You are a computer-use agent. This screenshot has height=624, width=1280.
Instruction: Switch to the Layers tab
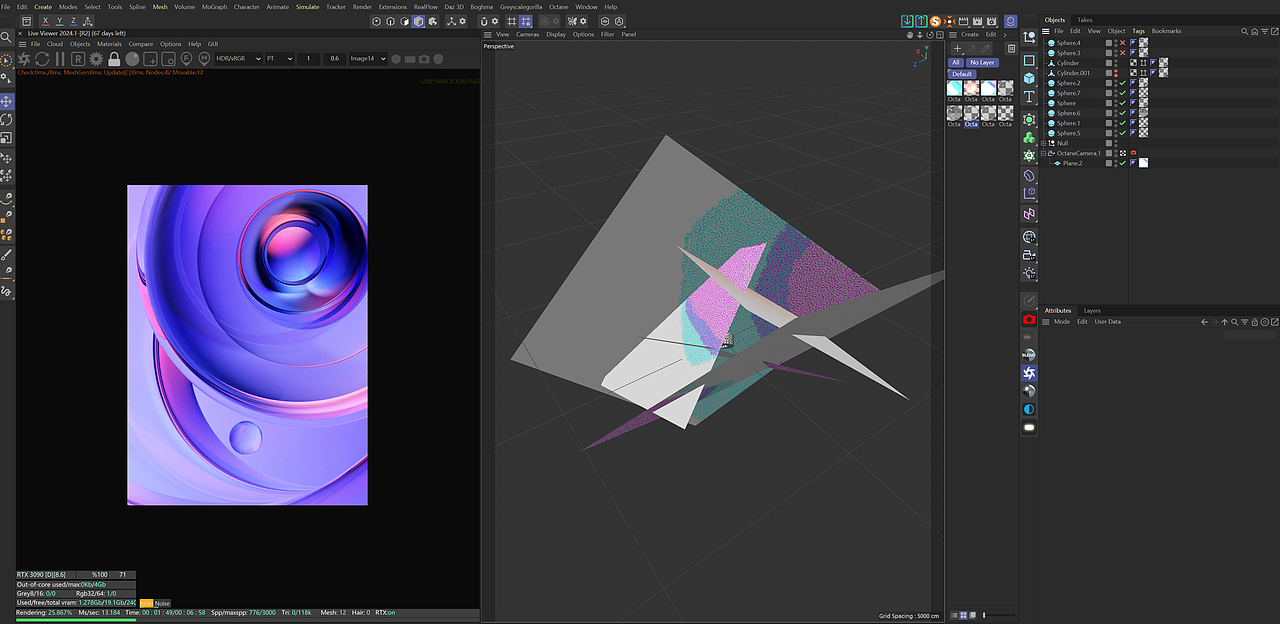click(x=1092, y=310)
